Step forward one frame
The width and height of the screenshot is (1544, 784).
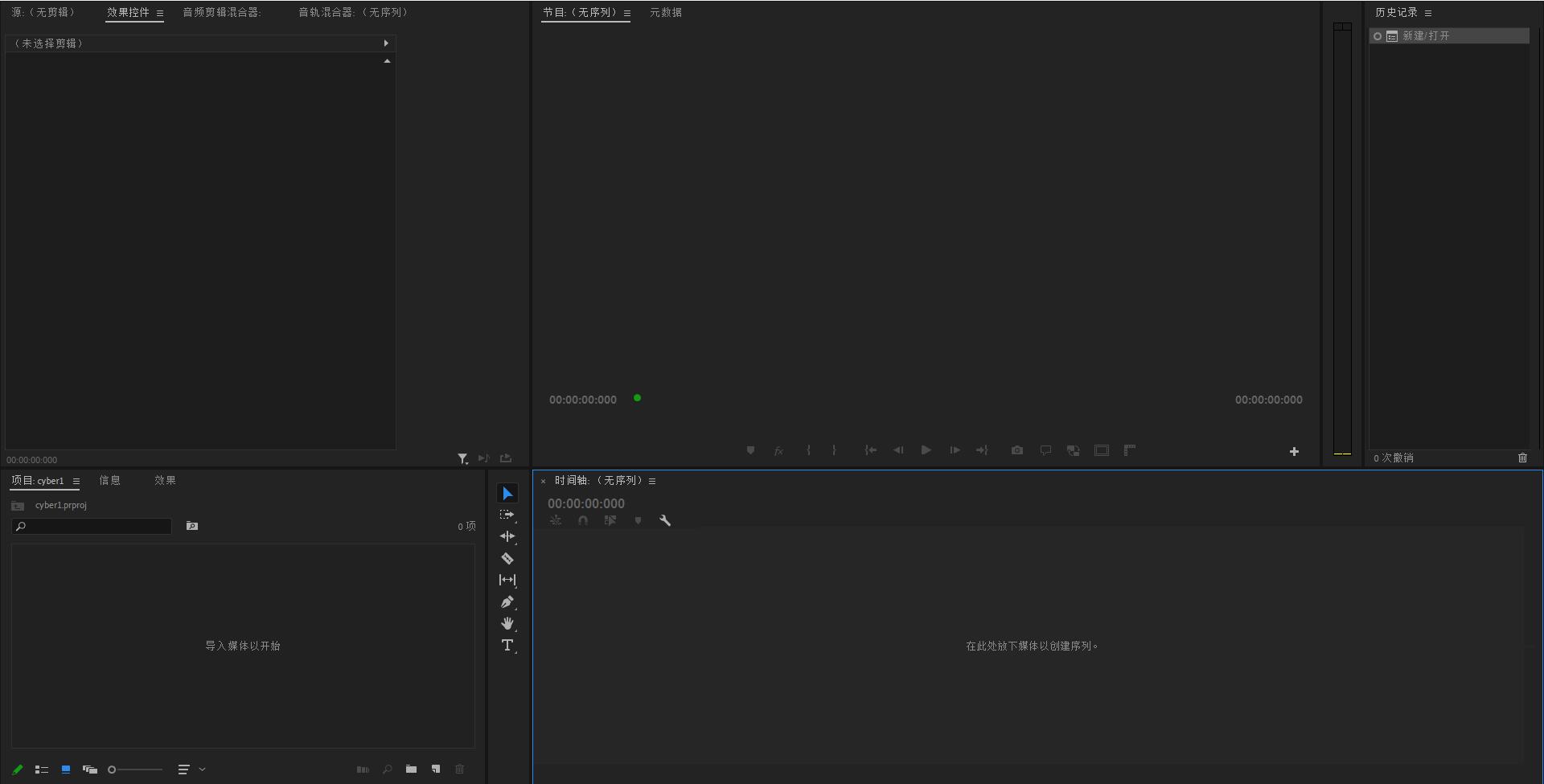(955, 450)
